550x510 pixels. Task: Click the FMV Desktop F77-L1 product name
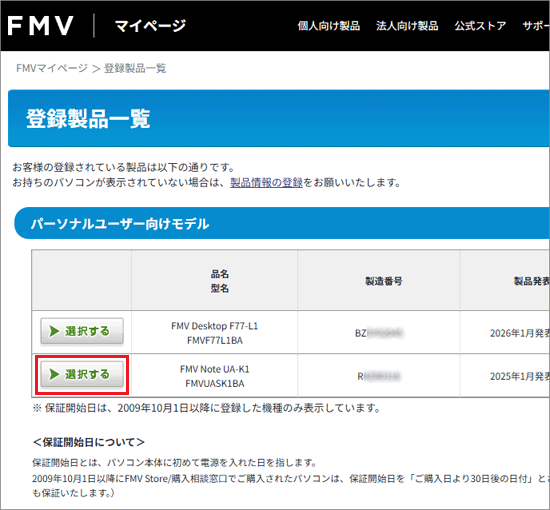(x=215, y=326)
